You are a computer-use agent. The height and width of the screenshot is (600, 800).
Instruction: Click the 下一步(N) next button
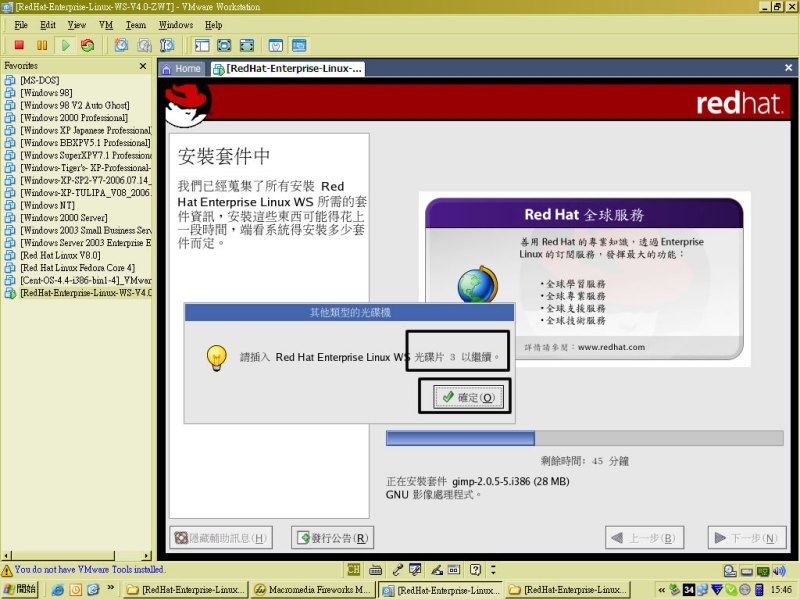747,538
